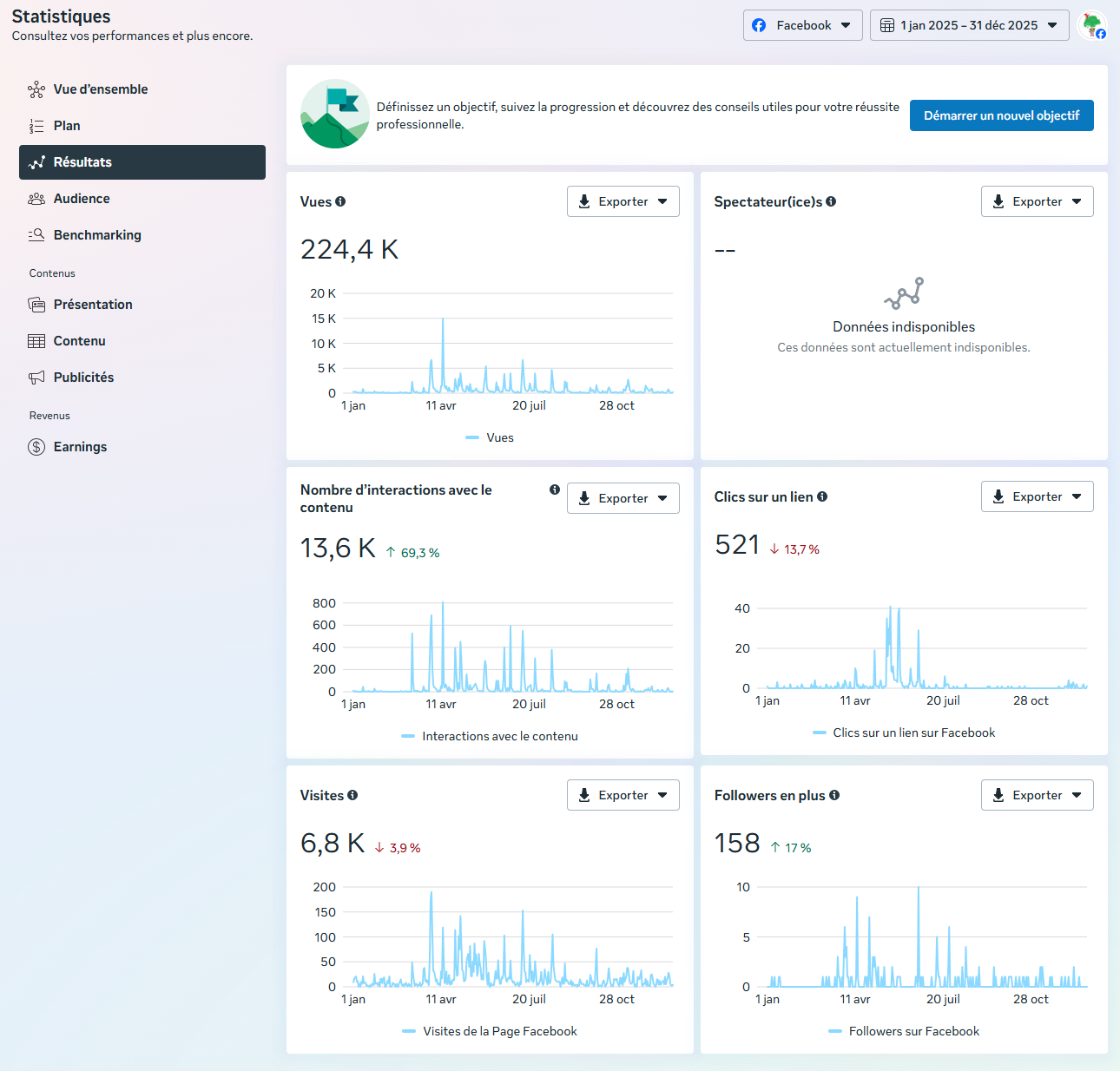Click the info icon next to Clics sur un lien
This screenshot has height=1071, width=1120.
tap(822, 496)
